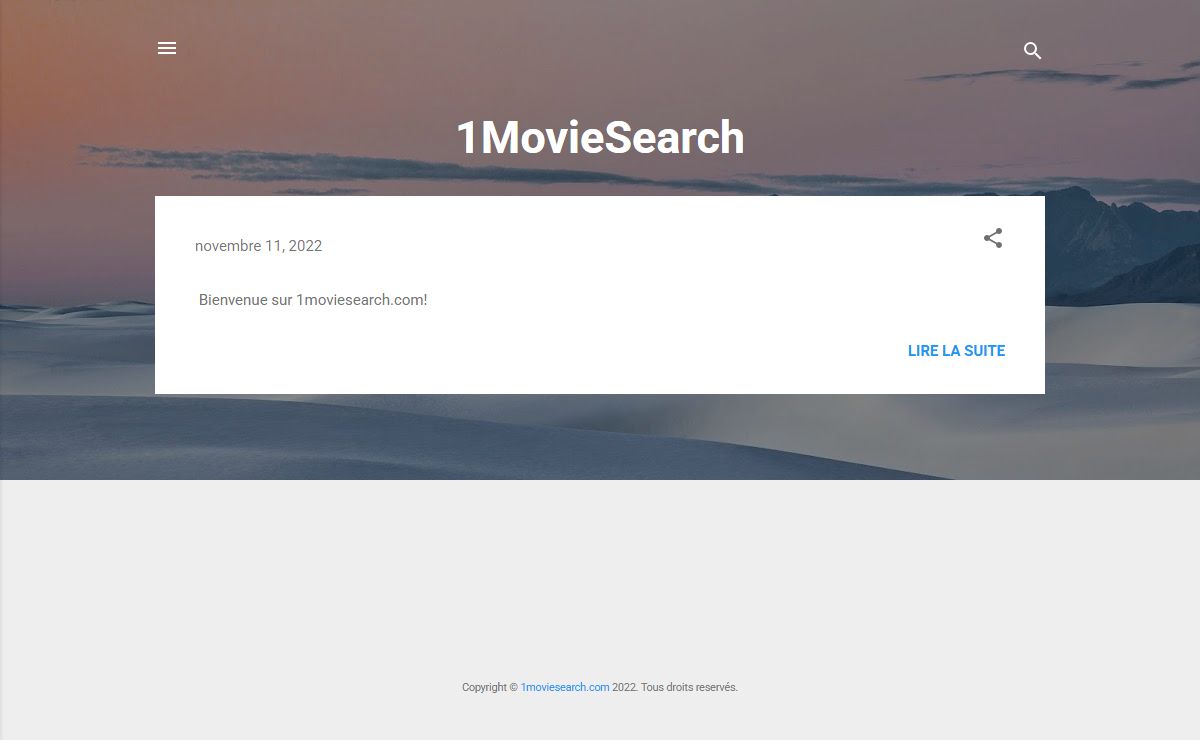
Task: Click the search magnifier icon
Action: 1033,51
